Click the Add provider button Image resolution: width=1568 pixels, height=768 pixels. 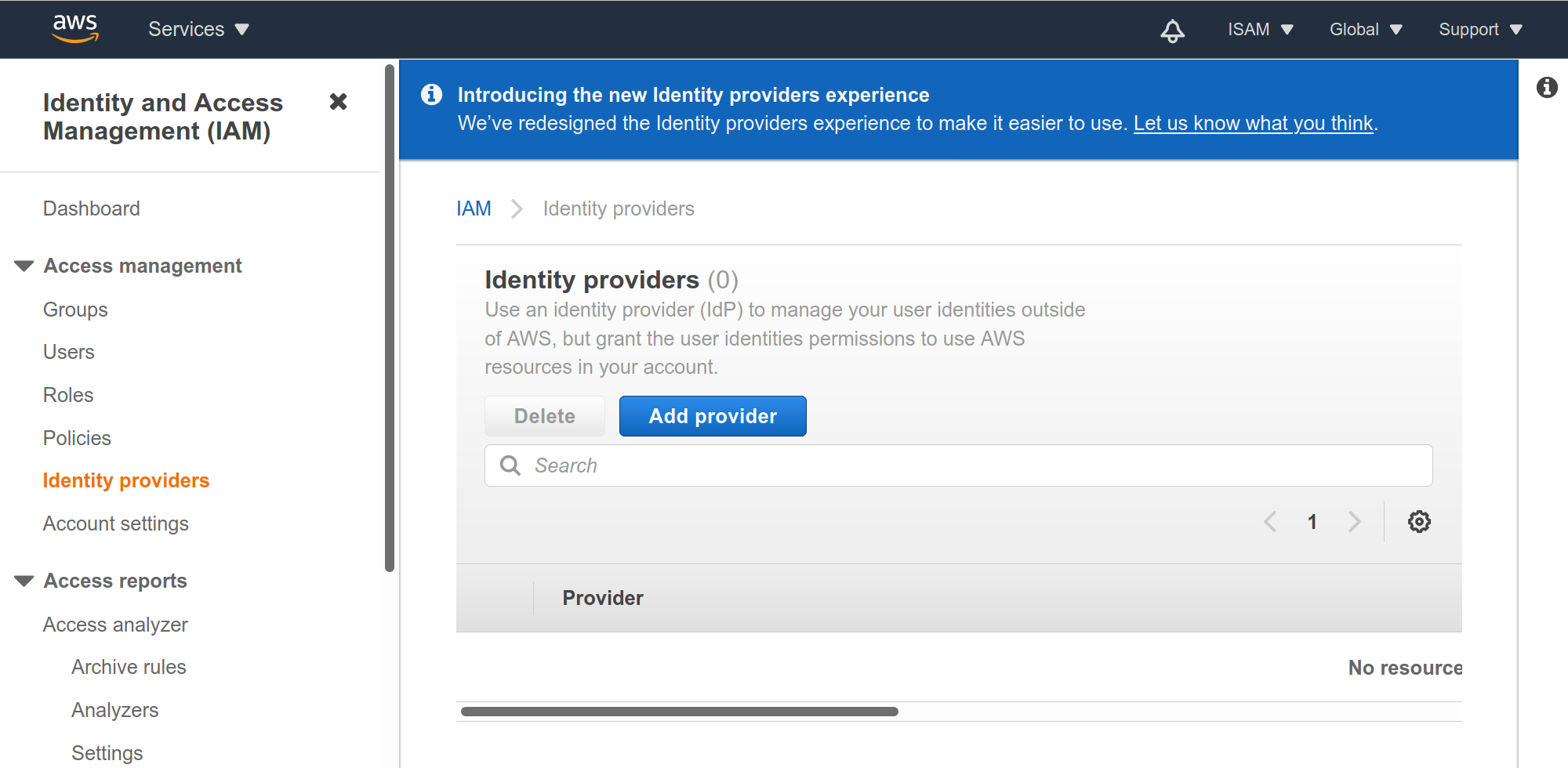point(712,416)
